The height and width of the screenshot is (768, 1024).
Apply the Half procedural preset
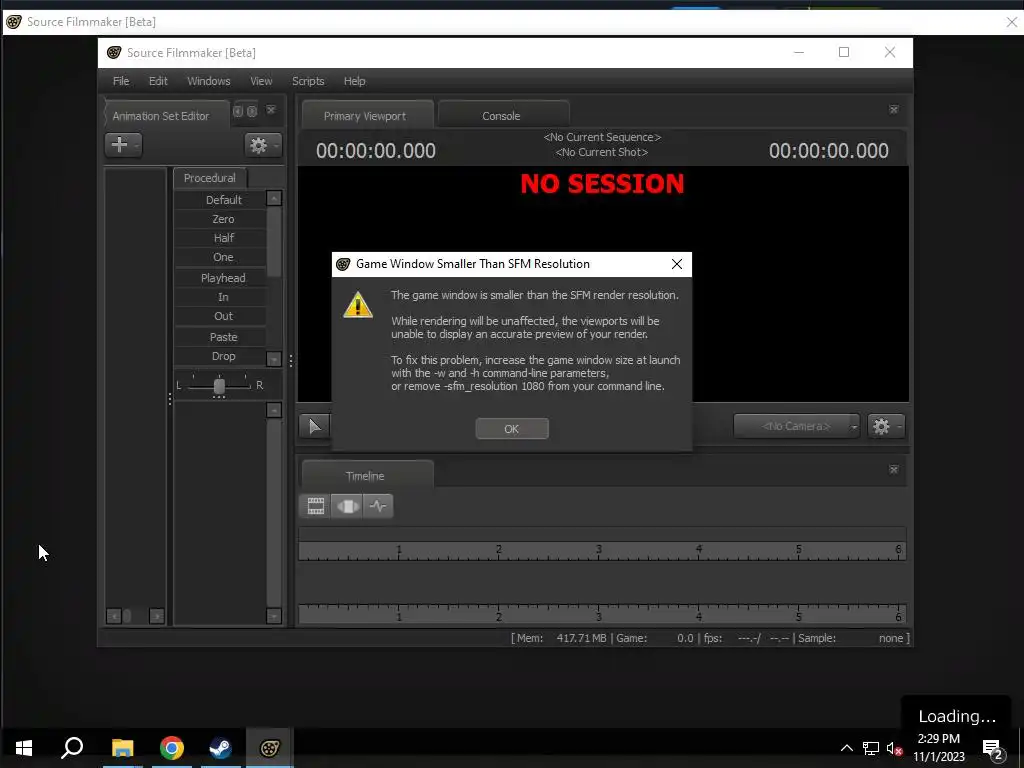223,238
